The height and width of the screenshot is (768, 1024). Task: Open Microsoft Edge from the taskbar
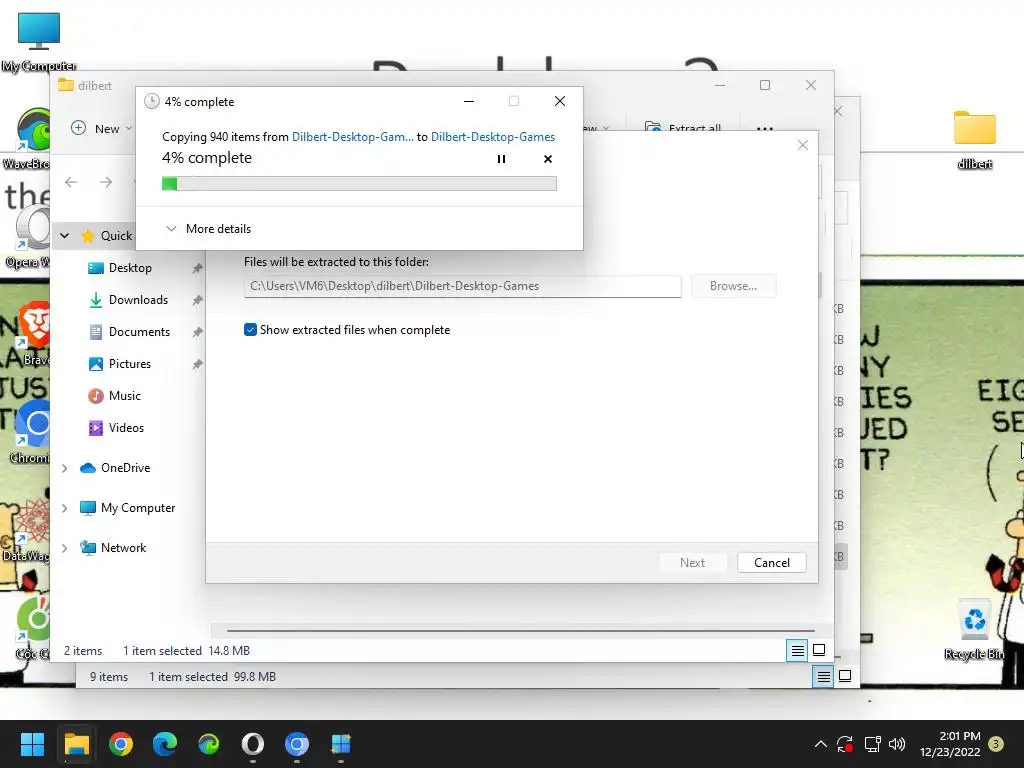pos(165,744)
